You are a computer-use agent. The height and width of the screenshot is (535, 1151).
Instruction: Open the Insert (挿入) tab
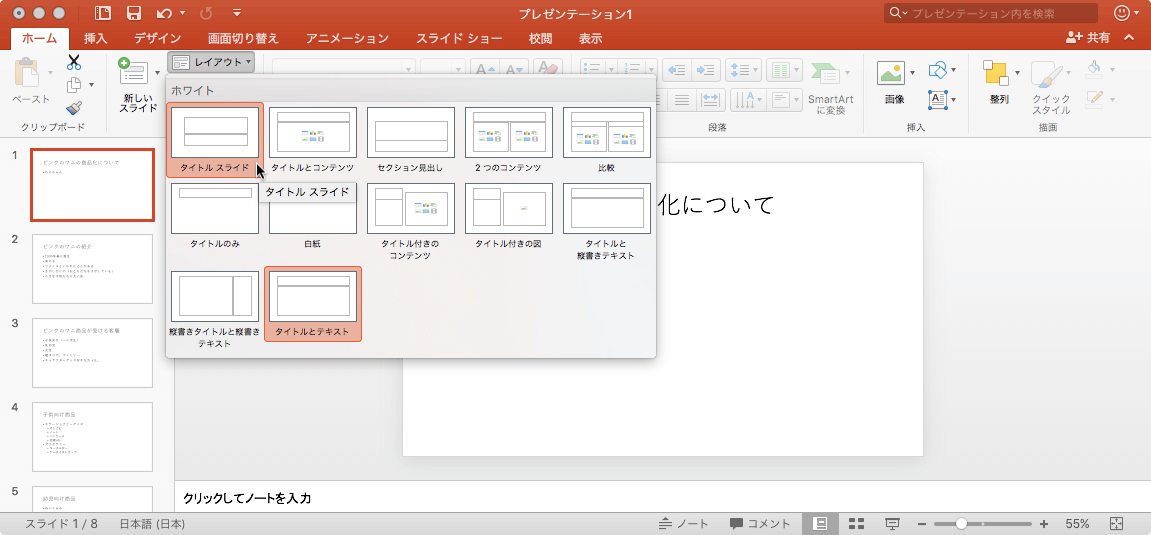(96, 39)
